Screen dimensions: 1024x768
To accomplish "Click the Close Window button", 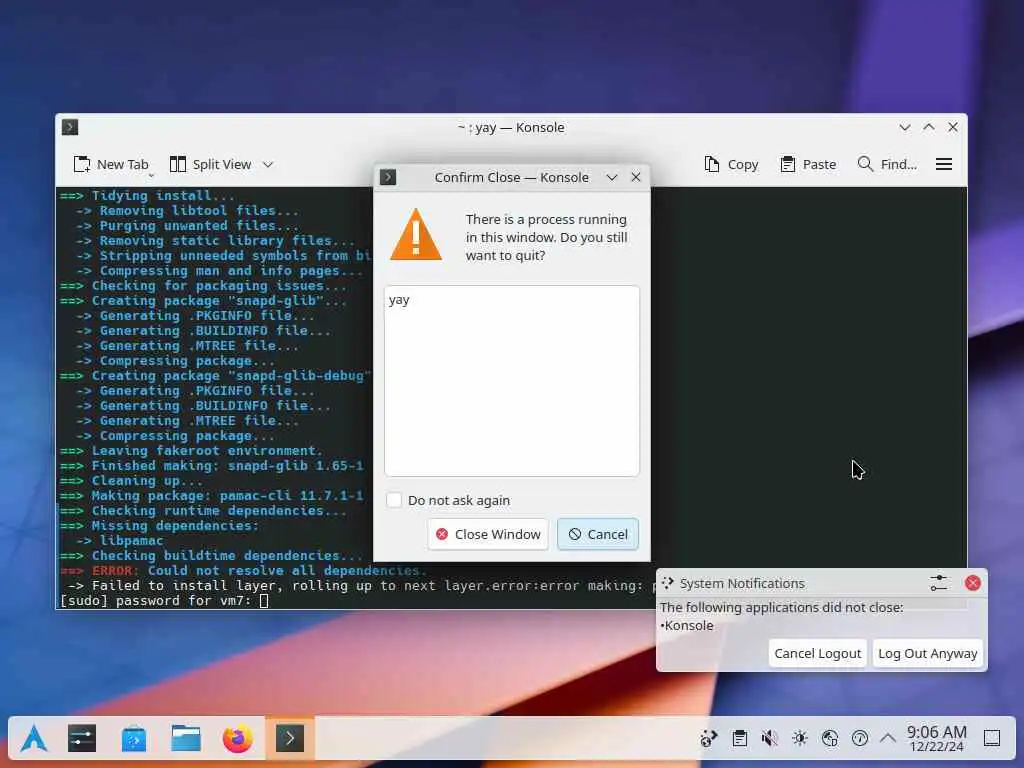I will tap(488, 534).
